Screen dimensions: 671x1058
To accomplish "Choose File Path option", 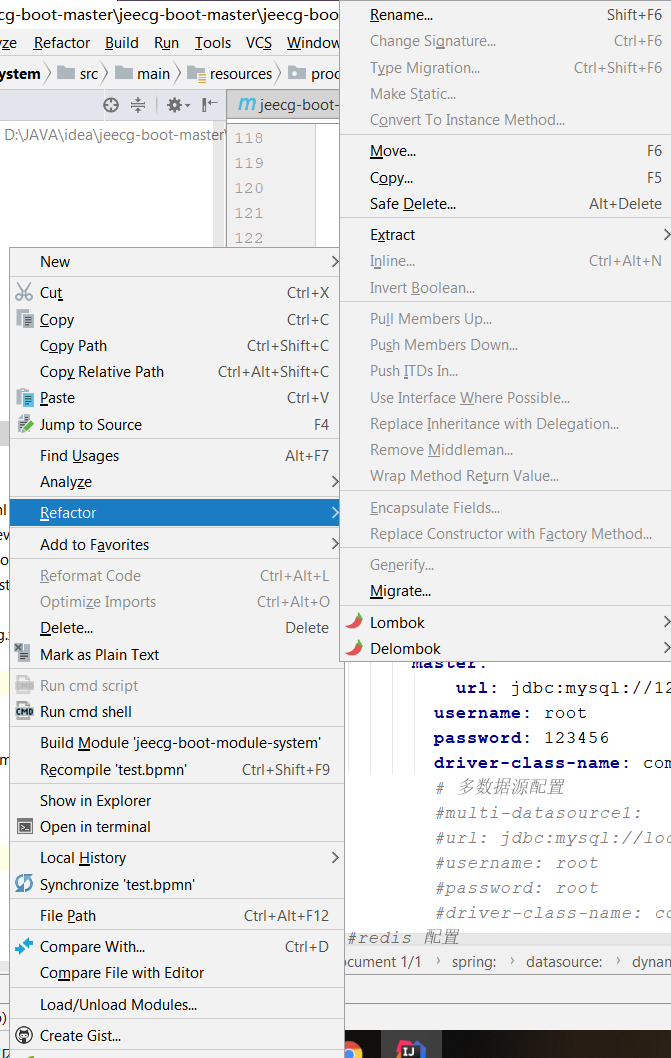I will click(177, 915).
